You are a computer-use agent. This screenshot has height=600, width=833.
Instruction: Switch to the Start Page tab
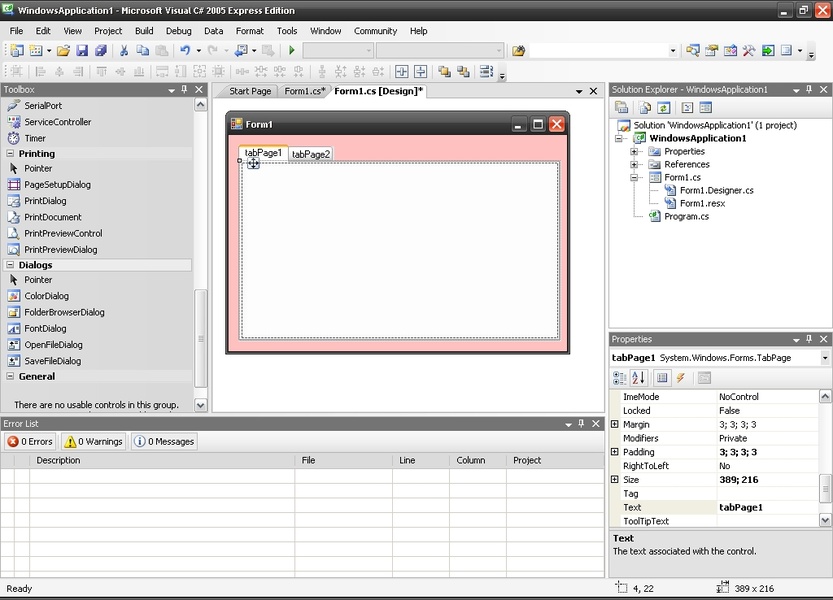[x=250, y=91]
